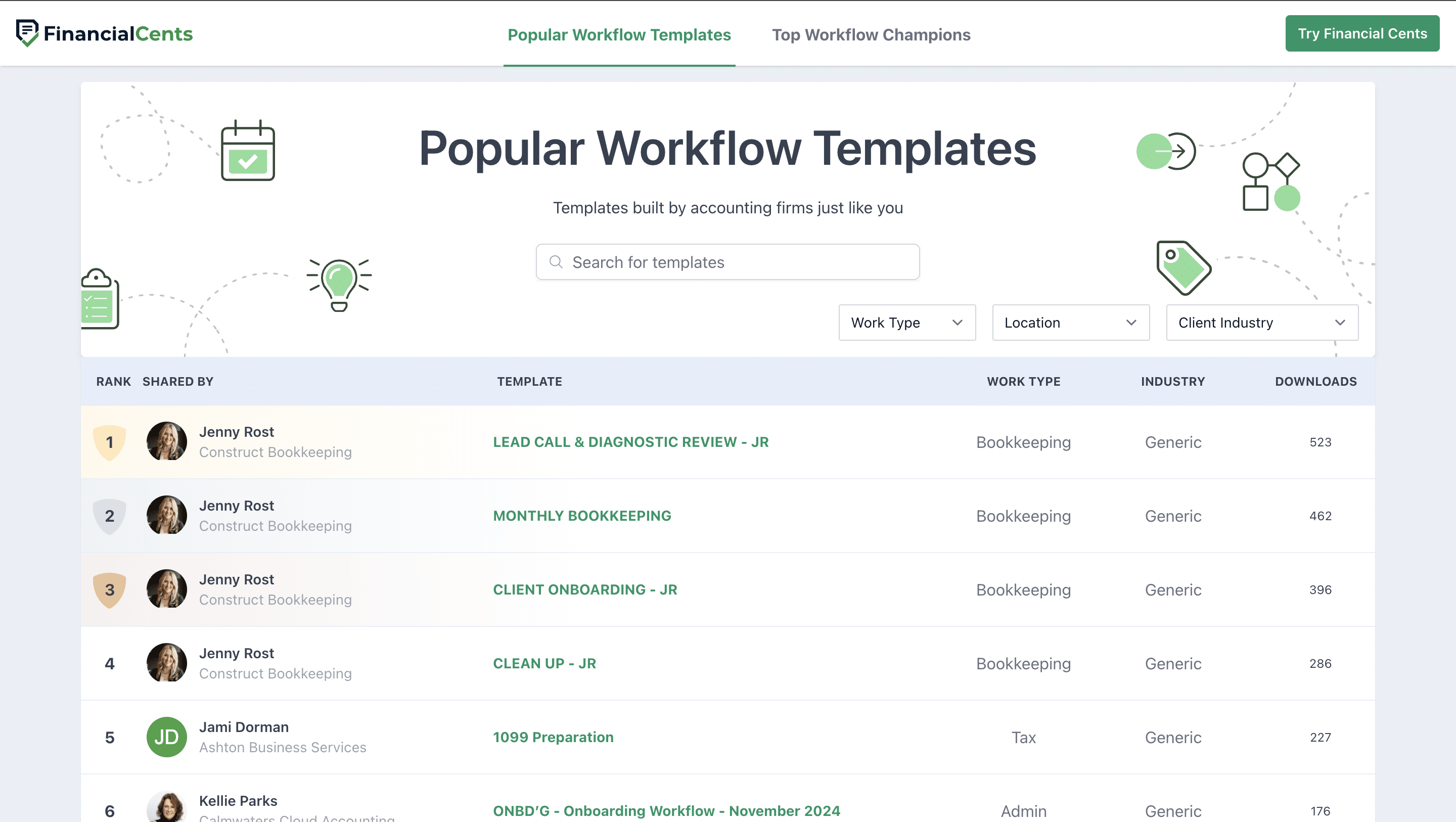Click the FinancialCents shield logo
This screenshot has height=822, width=1456.
(27, 32)
